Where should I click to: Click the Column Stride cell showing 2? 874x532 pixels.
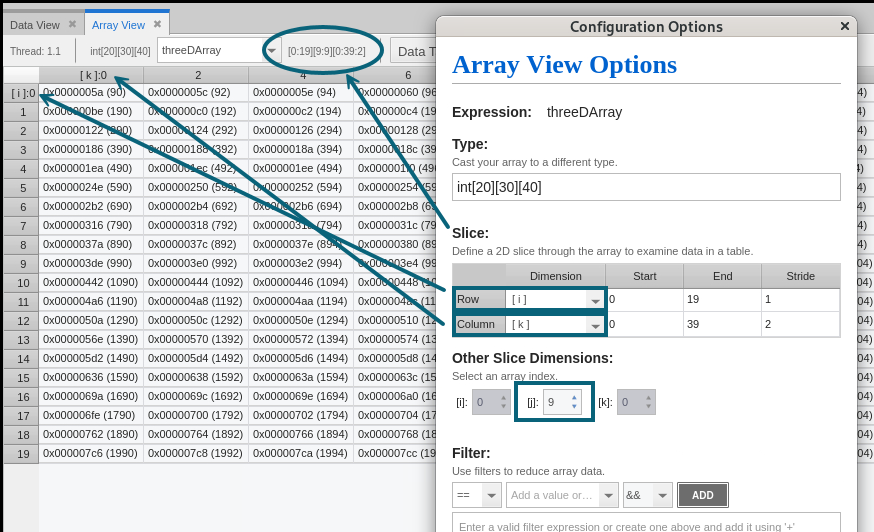[x=799, y=324]
